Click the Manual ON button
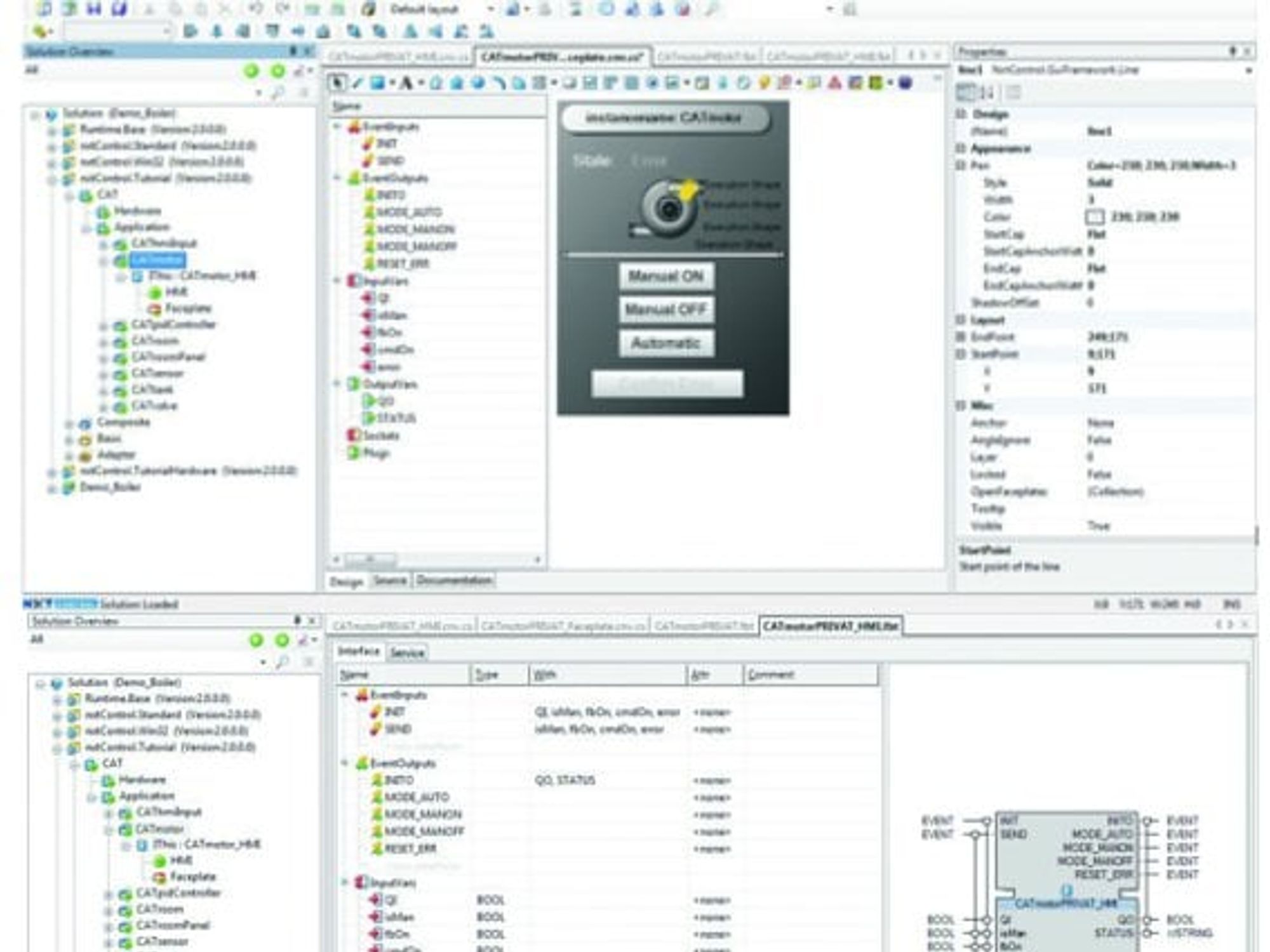The height and width of the screenshot is (952, 1270). [x=666, y=277]
